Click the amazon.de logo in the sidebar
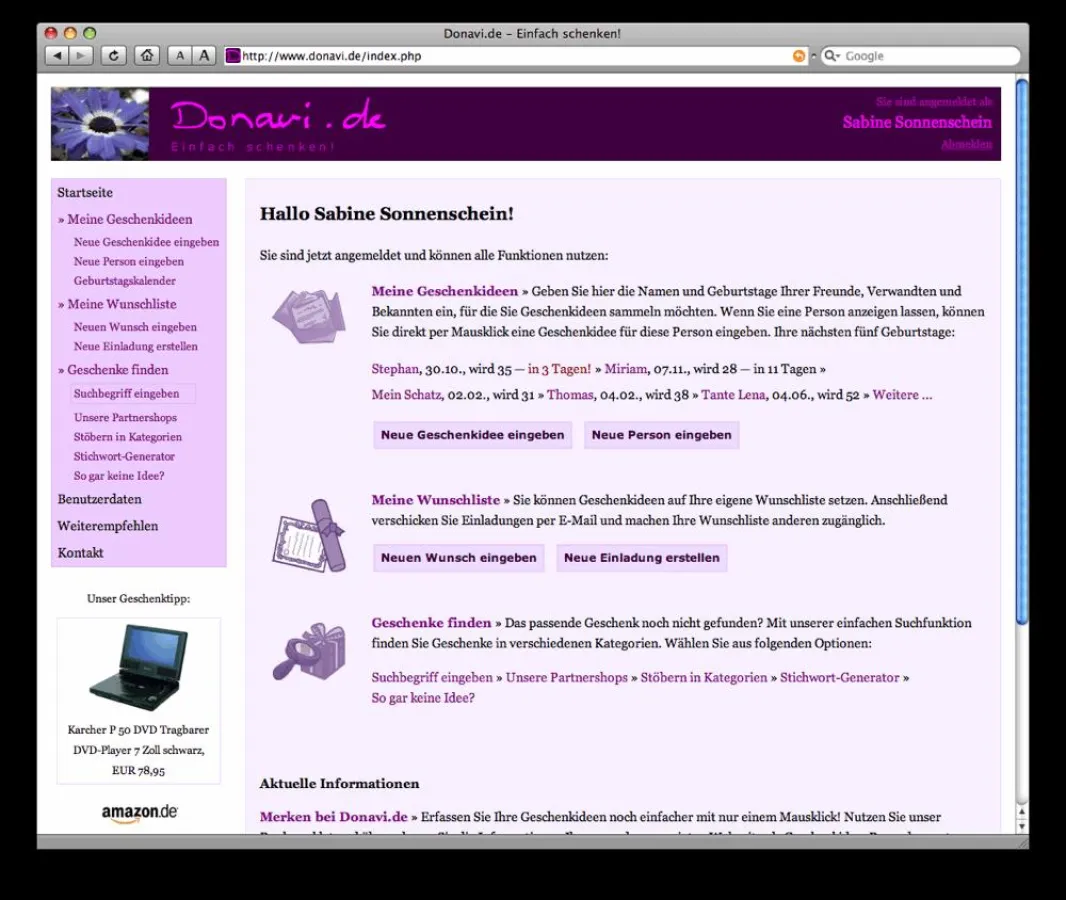The image size is (1066, 900). pyautogui.click(x=138, y=812)
